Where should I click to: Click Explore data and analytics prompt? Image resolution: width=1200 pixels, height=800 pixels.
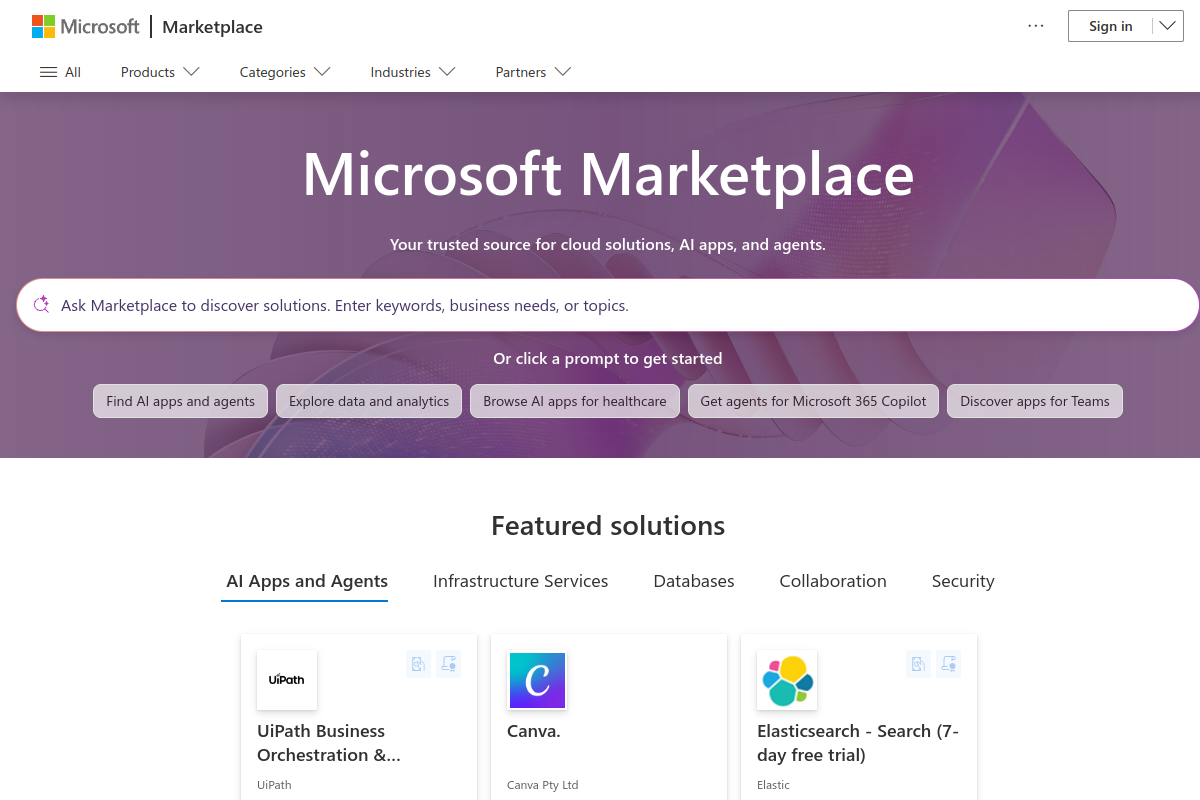click(x=369, y=401)
